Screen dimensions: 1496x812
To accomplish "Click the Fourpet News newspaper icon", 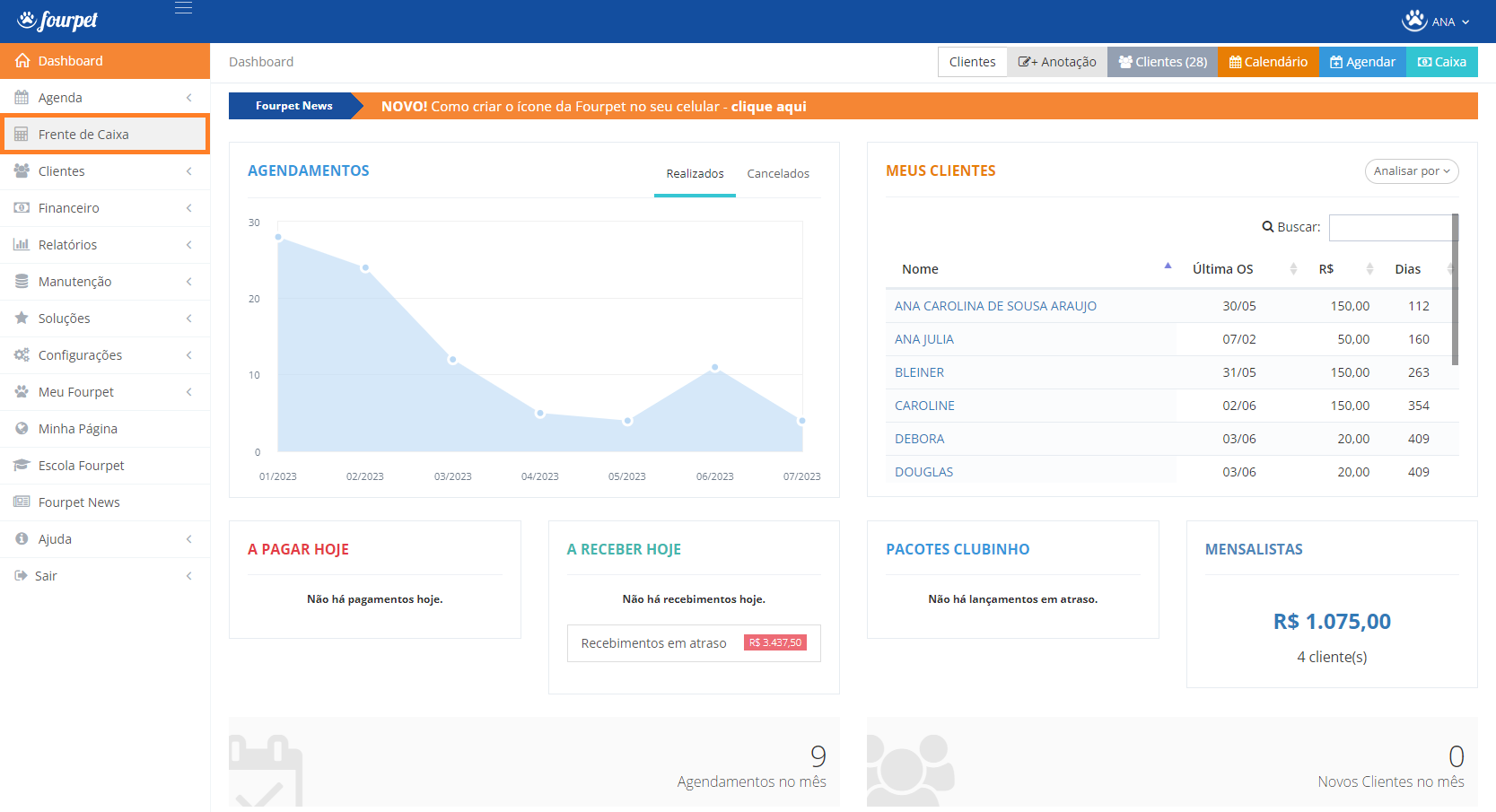I will pos(22,502).
